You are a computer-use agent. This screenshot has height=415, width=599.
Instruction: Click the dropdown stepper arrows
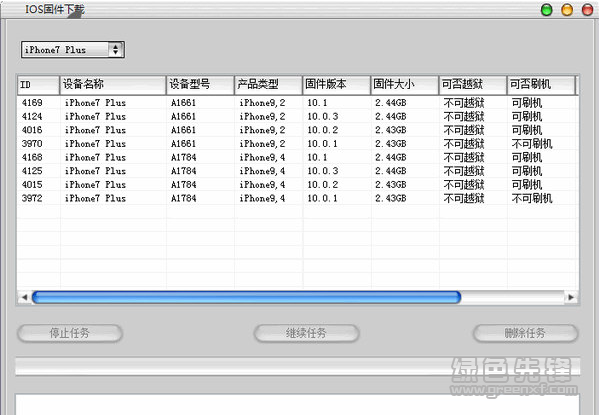click(x=115, y=50)
